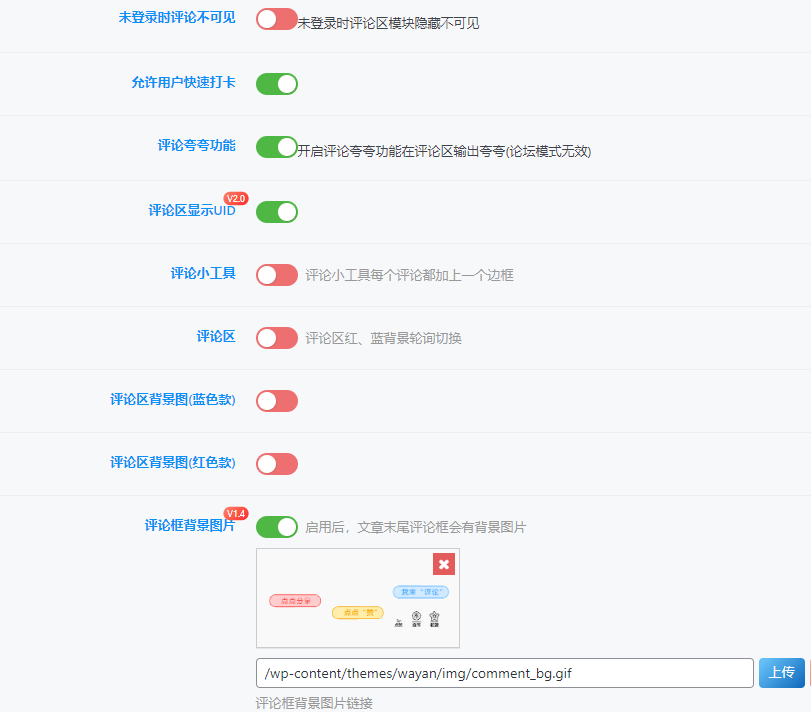Click the 评论区背景图(蓝色款) label
This screenshot has width=811, height=712.
(173, 400)
